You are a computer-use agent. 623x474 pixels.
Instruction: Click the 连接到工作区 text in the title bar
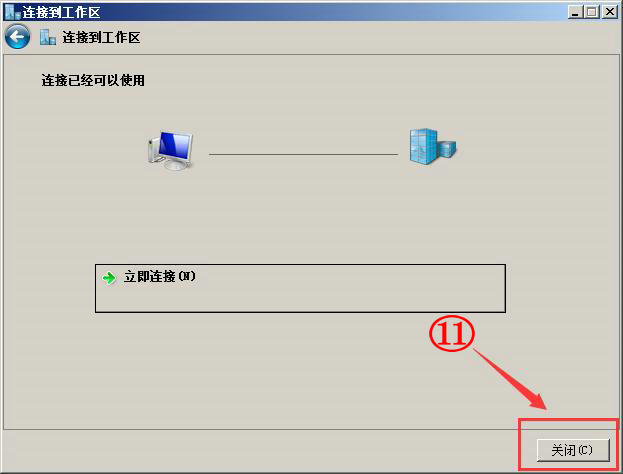point(61,12)
